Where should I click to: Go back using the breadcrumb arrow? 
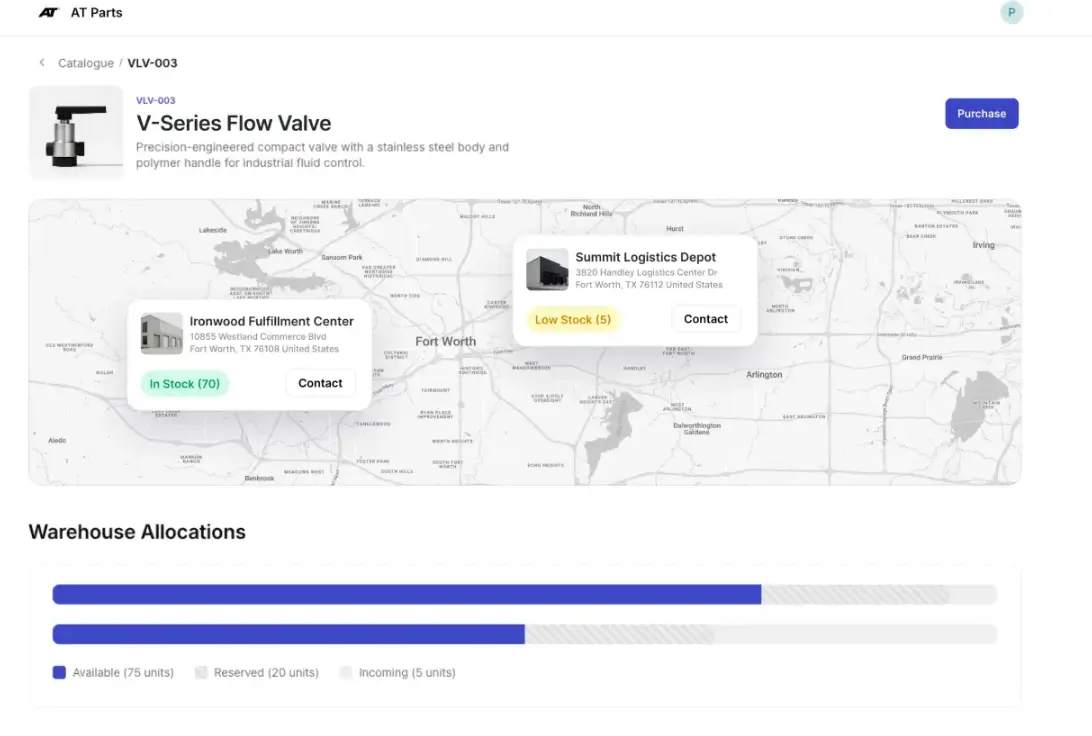(x=42, y=63)
